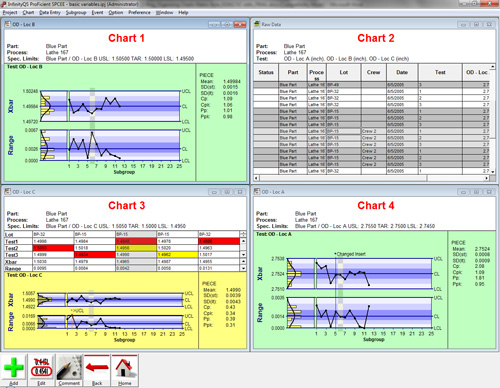
Task: Click the InfinityQS application title icon
Action: (3, 4)
